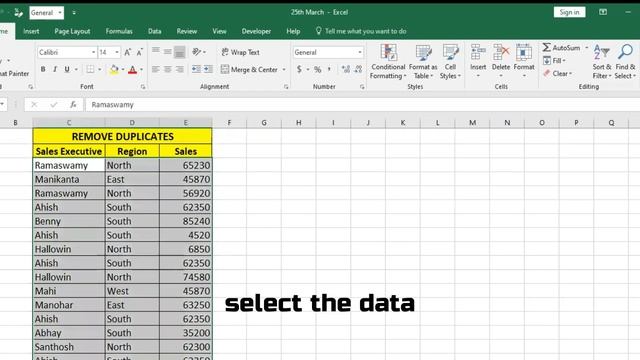Image resolution: width=640 pixels, height=360 pixels.
Task: Select column G header
Action: (x=264, y=122)
